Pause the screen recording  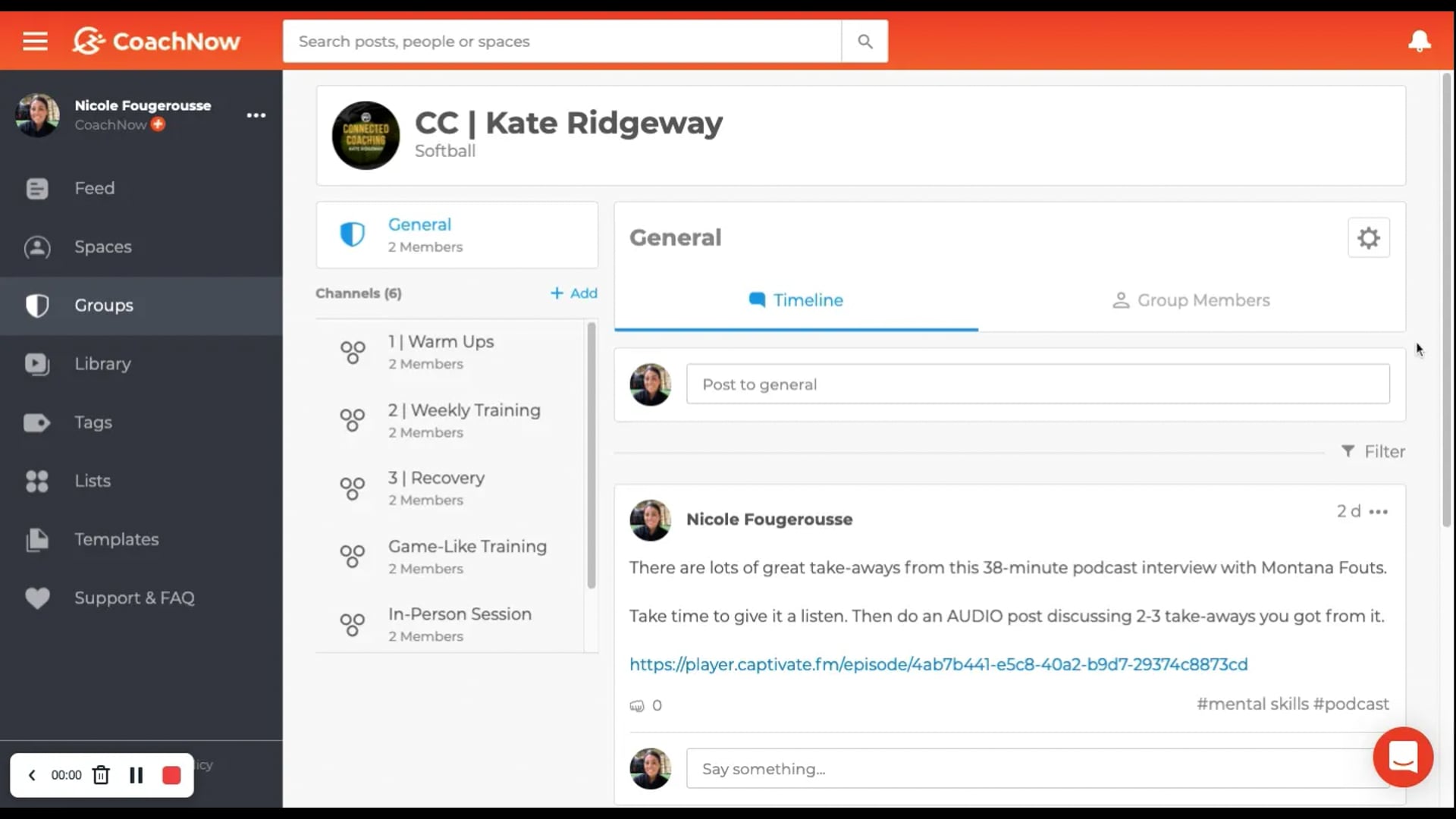pos(136,775)
